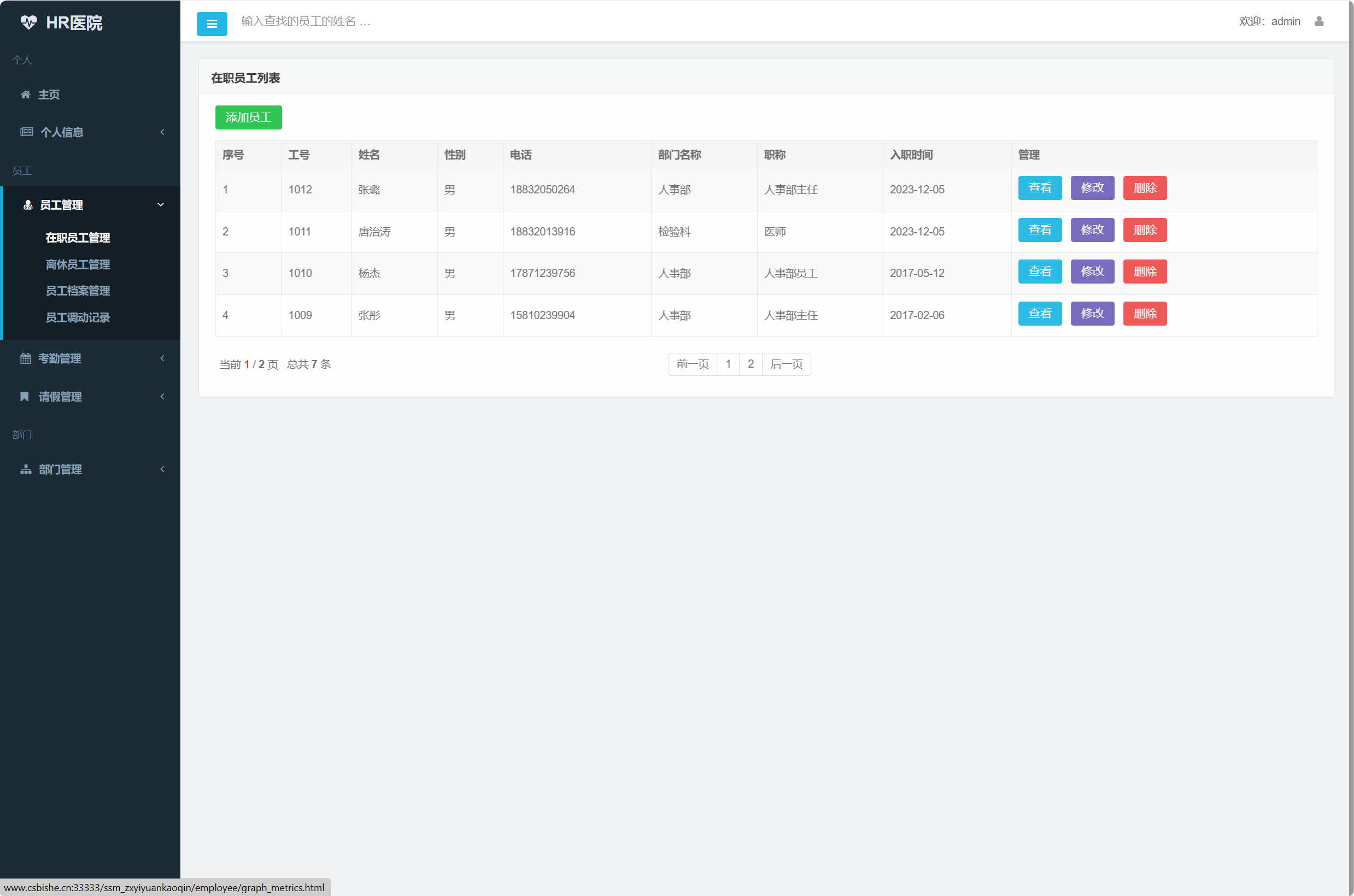Click the green 添加员工 button
Image resolution: width=1354 pixels, height=896 pixels.
(x=248, y=117)
